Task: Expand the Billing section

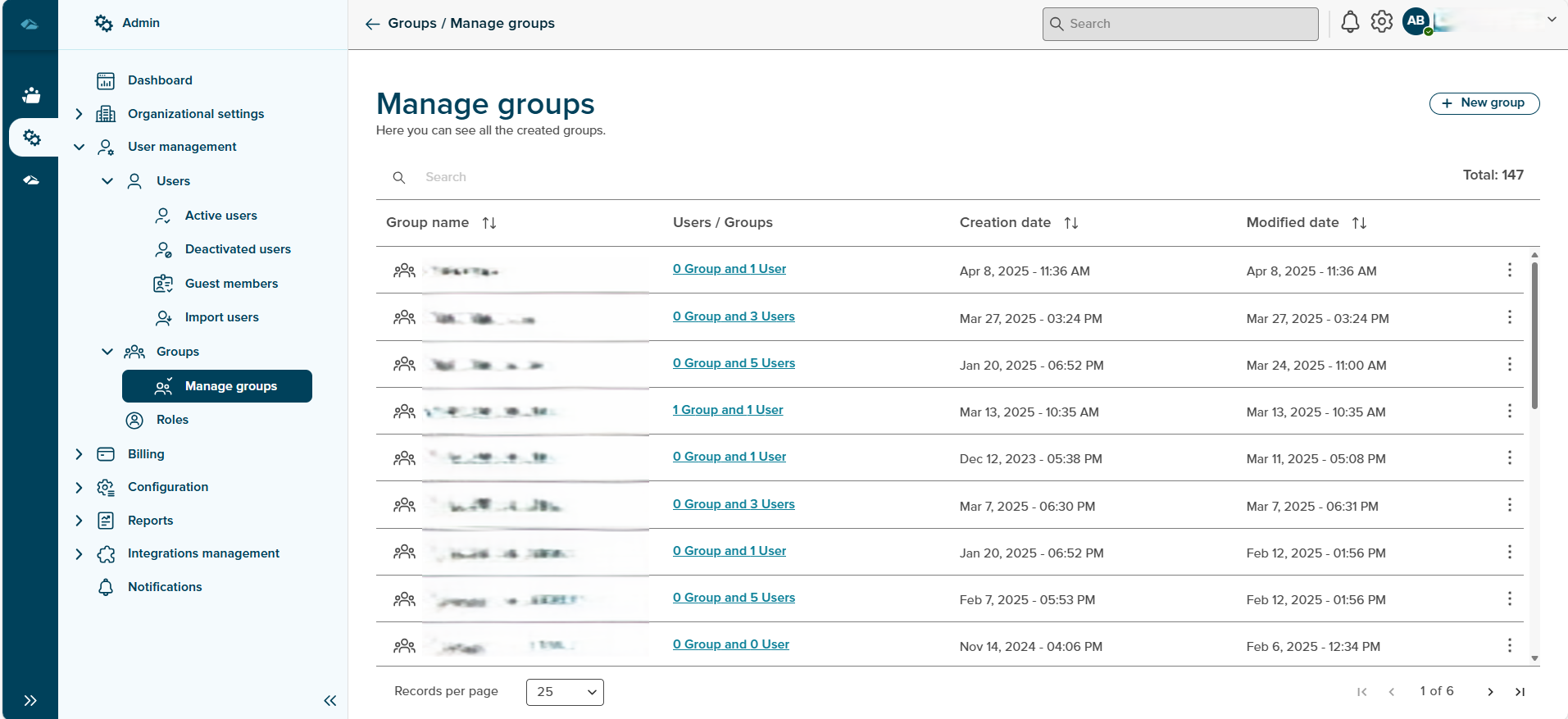Action: coord(79,454)
